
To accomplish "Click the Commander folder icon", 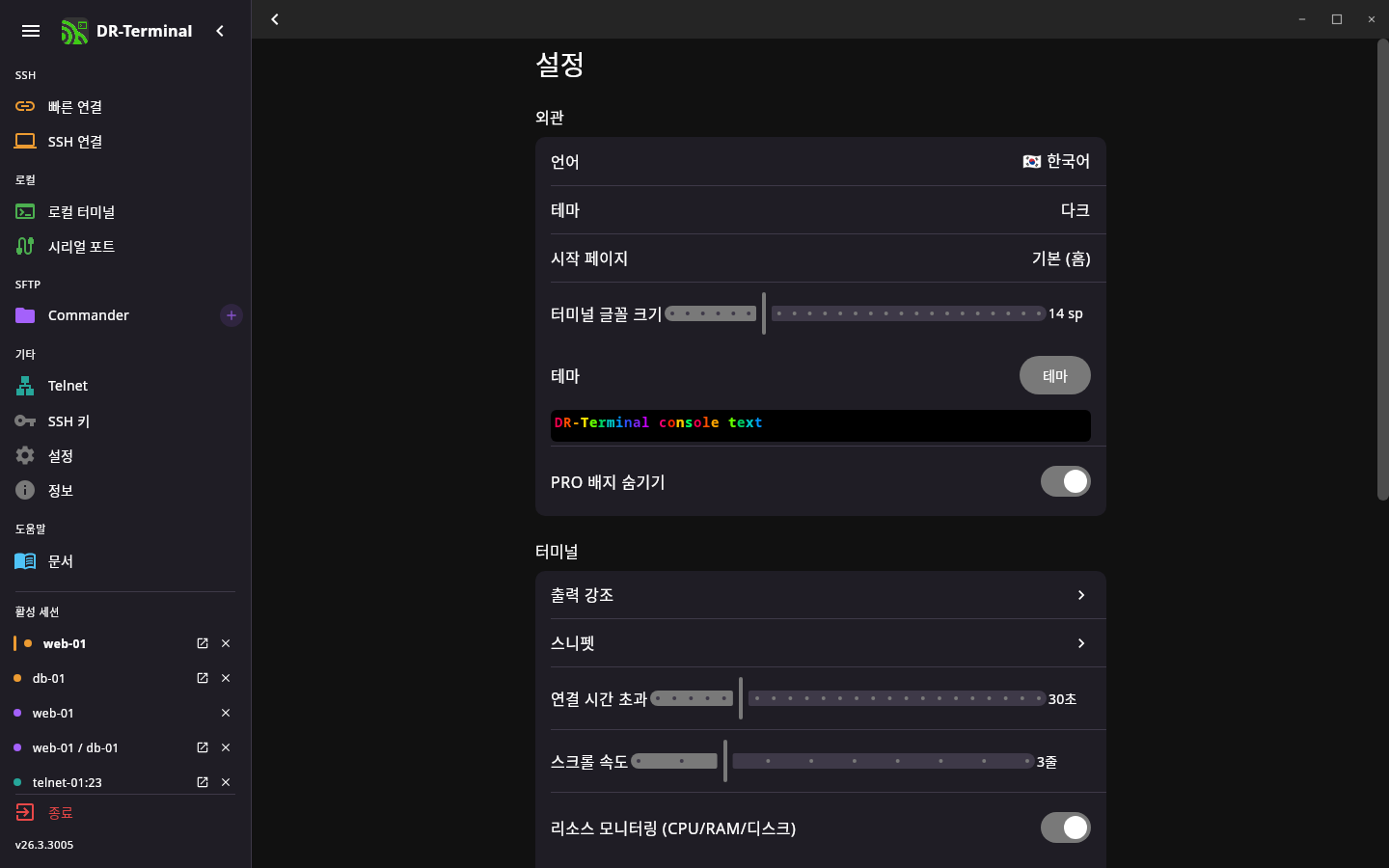I will (x=25, y=315).
